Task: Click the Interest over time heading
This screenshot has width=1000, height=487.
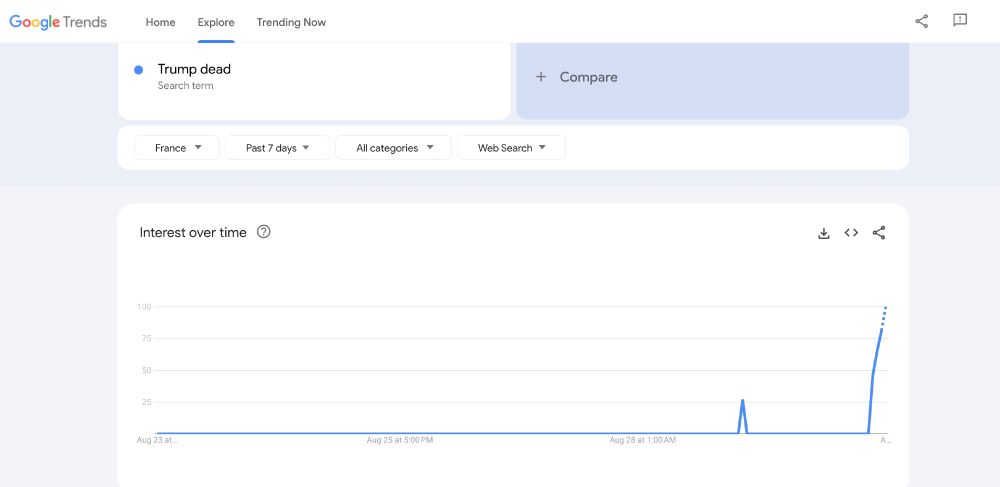Action: point(193,233)
